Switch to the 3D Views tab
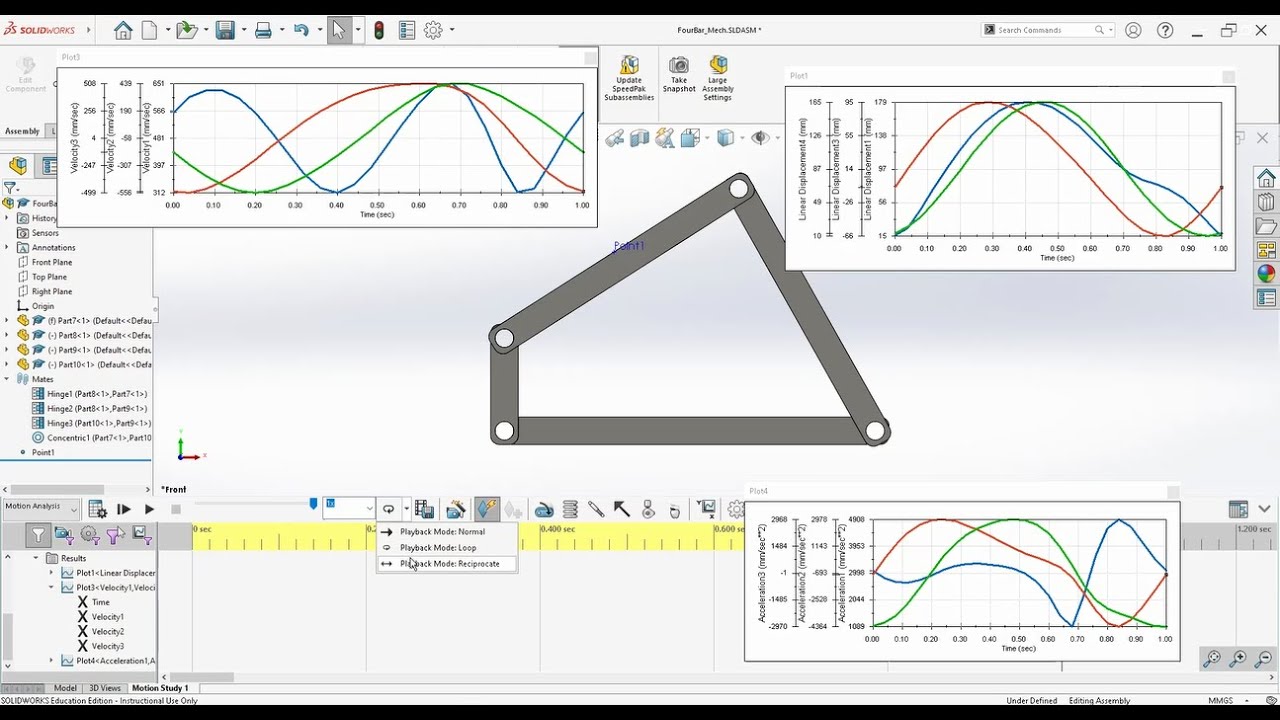1280x720 pixels. 105,688
